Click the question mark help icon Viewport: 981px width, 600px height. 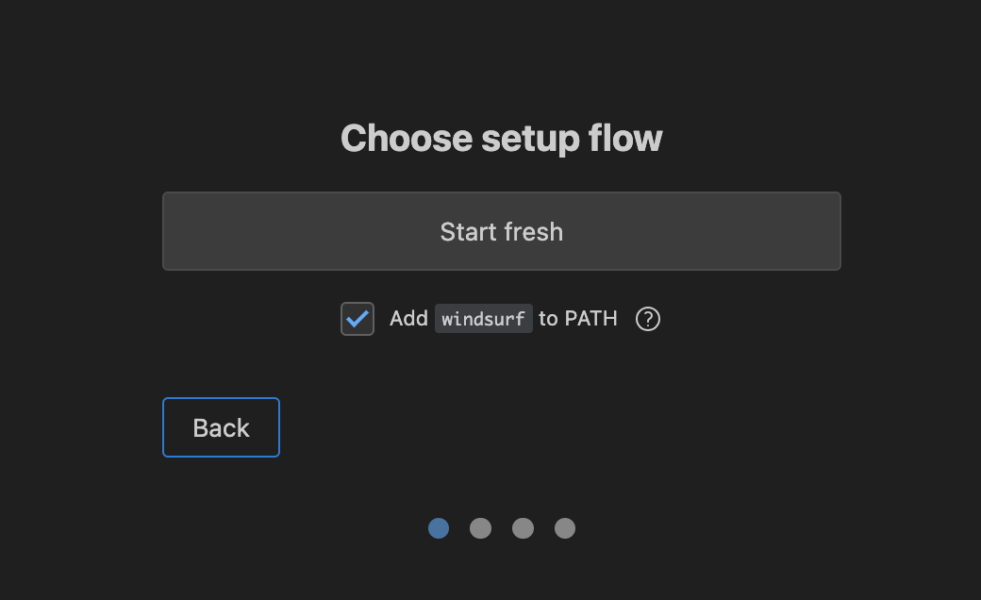[648, 319]
